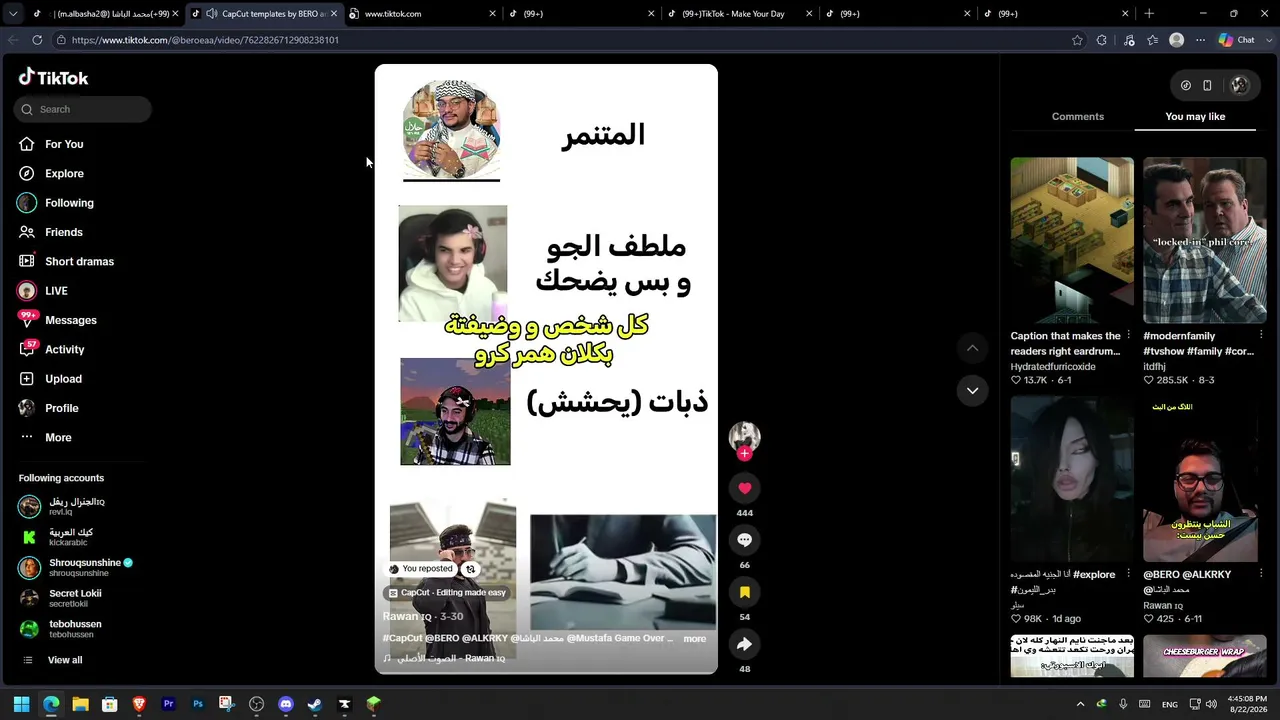Open the Following feed
Screen dimensions: 1280x720
[69, 203]
